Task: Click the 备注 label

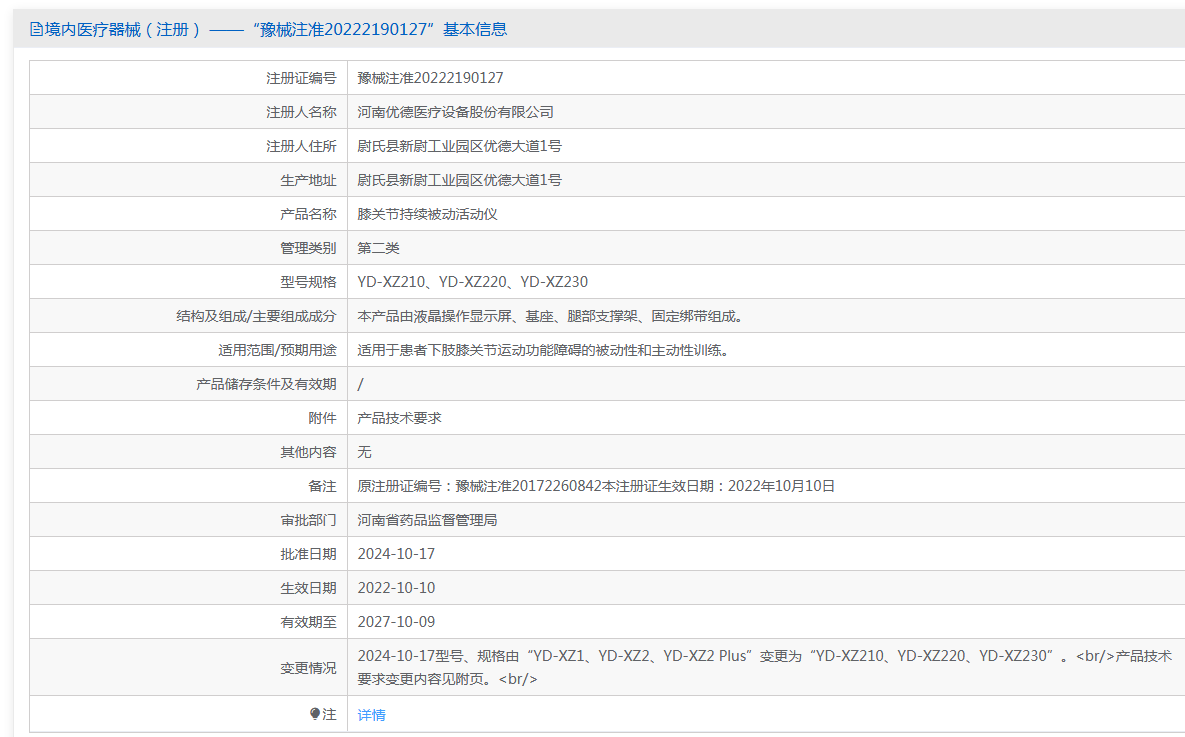Action: coord(322,486)
